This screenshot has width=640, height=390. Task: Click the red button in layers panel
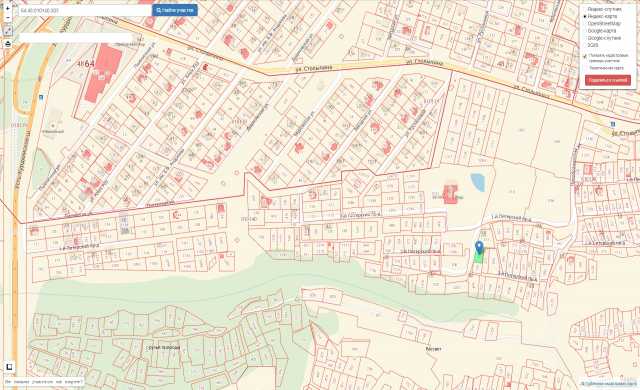[607, 80]
